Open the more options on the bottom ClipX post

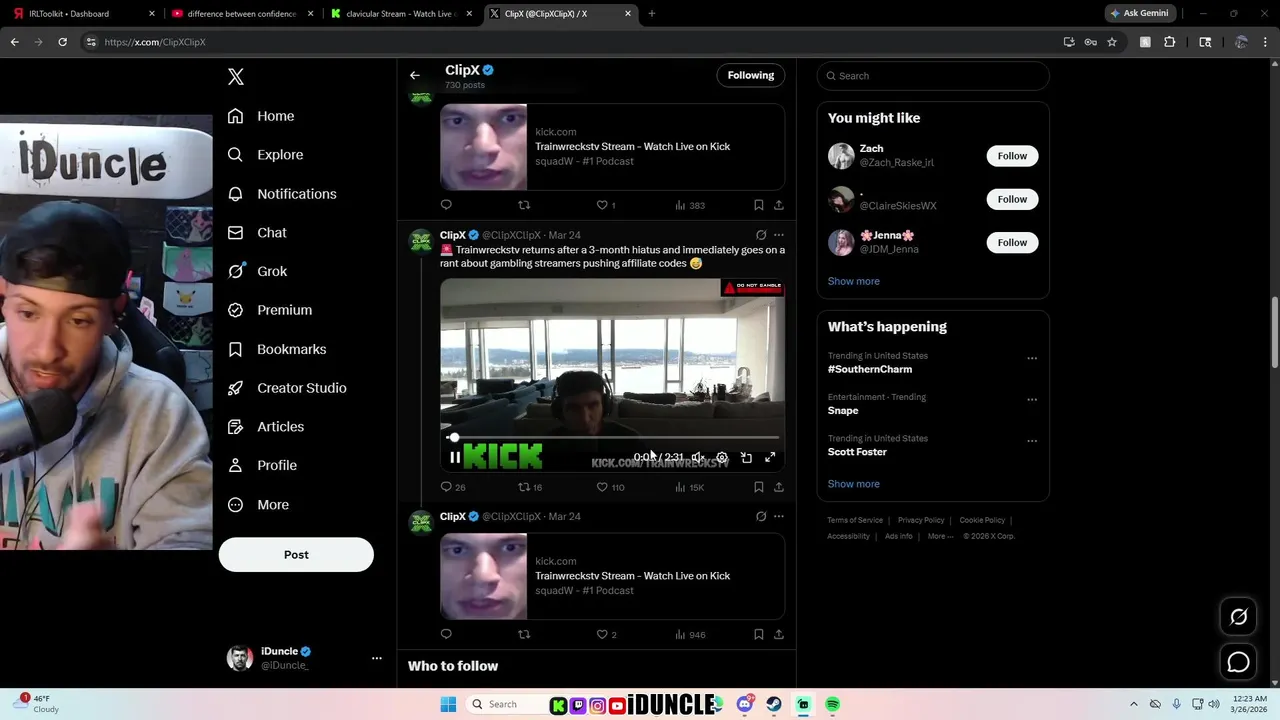[x=779, y=517]
